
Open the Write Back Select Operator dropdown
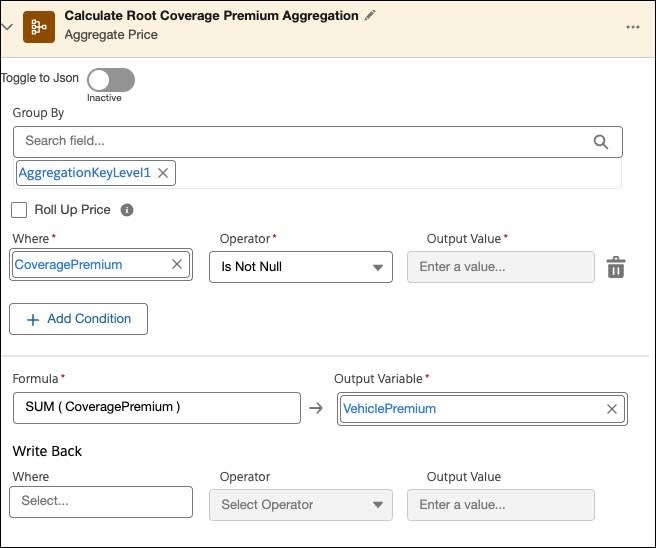coord(301,505)
